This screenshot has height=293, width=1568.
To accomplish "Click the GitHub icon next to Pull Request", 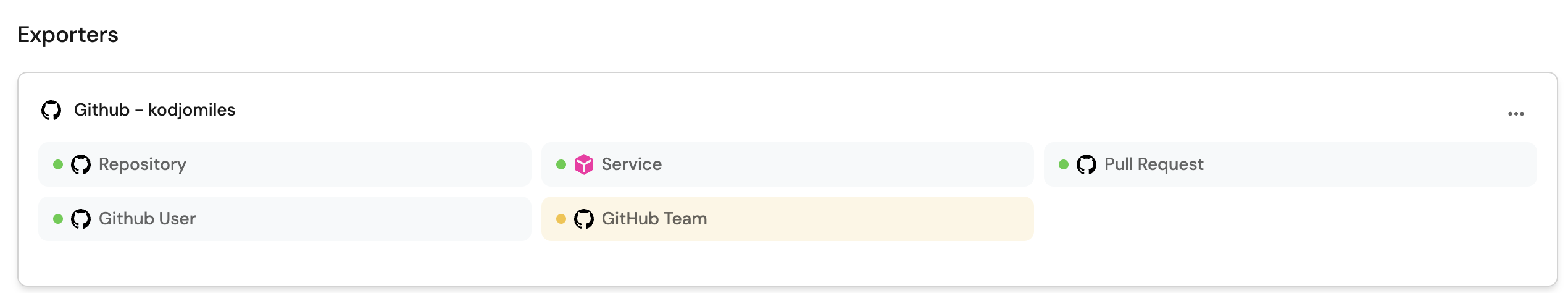I will [1086, 165].
